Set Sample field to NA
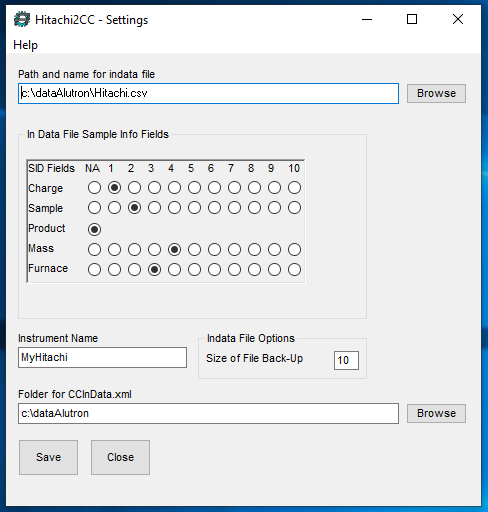Image resolution: width=488 pixels, height=512 pixels. [x=94, y=208]
